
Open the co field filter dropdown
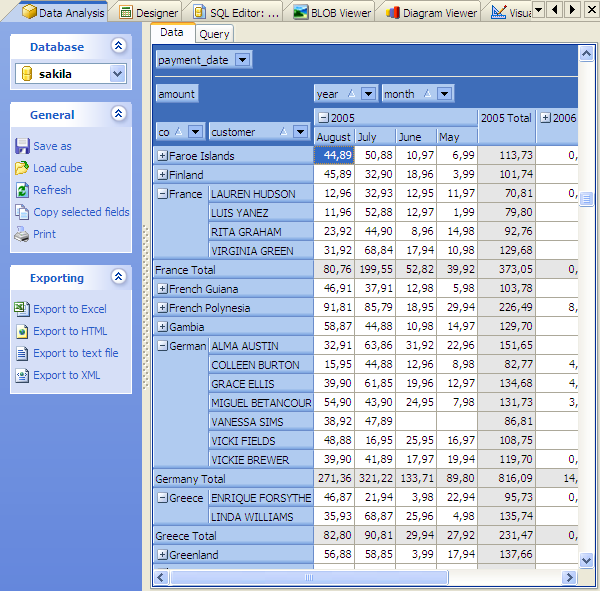[x=195, y=132]
